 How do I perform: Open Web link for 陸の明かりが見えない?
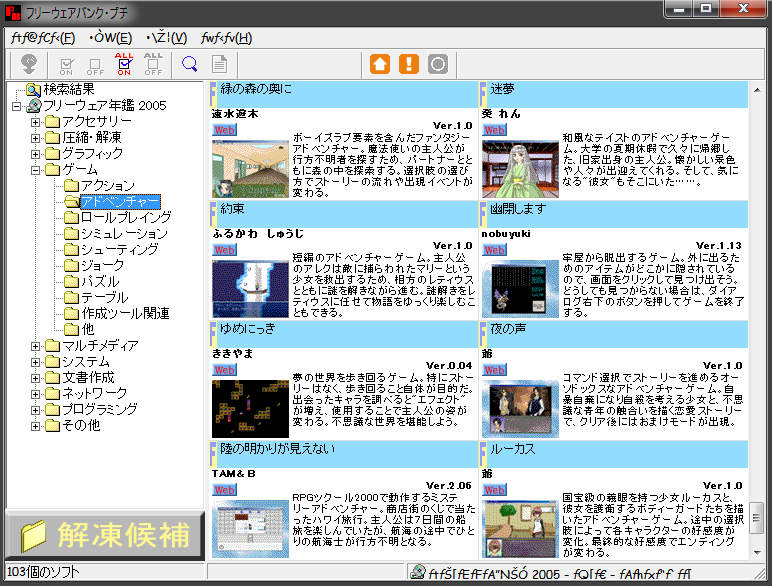click(225, 490)
